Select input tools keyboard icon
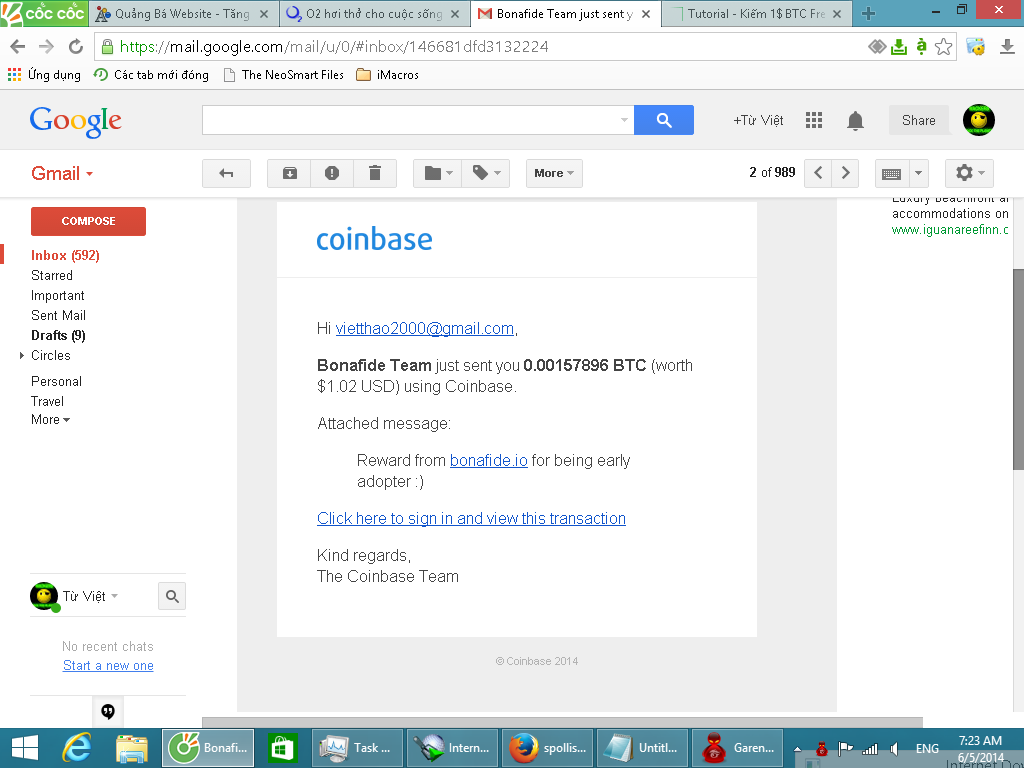1024x768 pixels. click(x=891, y=173)
